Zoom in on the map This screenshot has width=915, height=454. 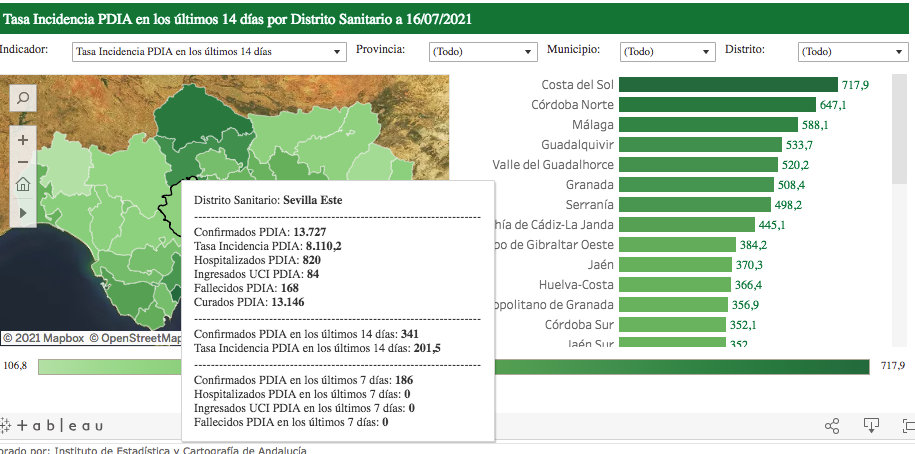coord(23,139)
